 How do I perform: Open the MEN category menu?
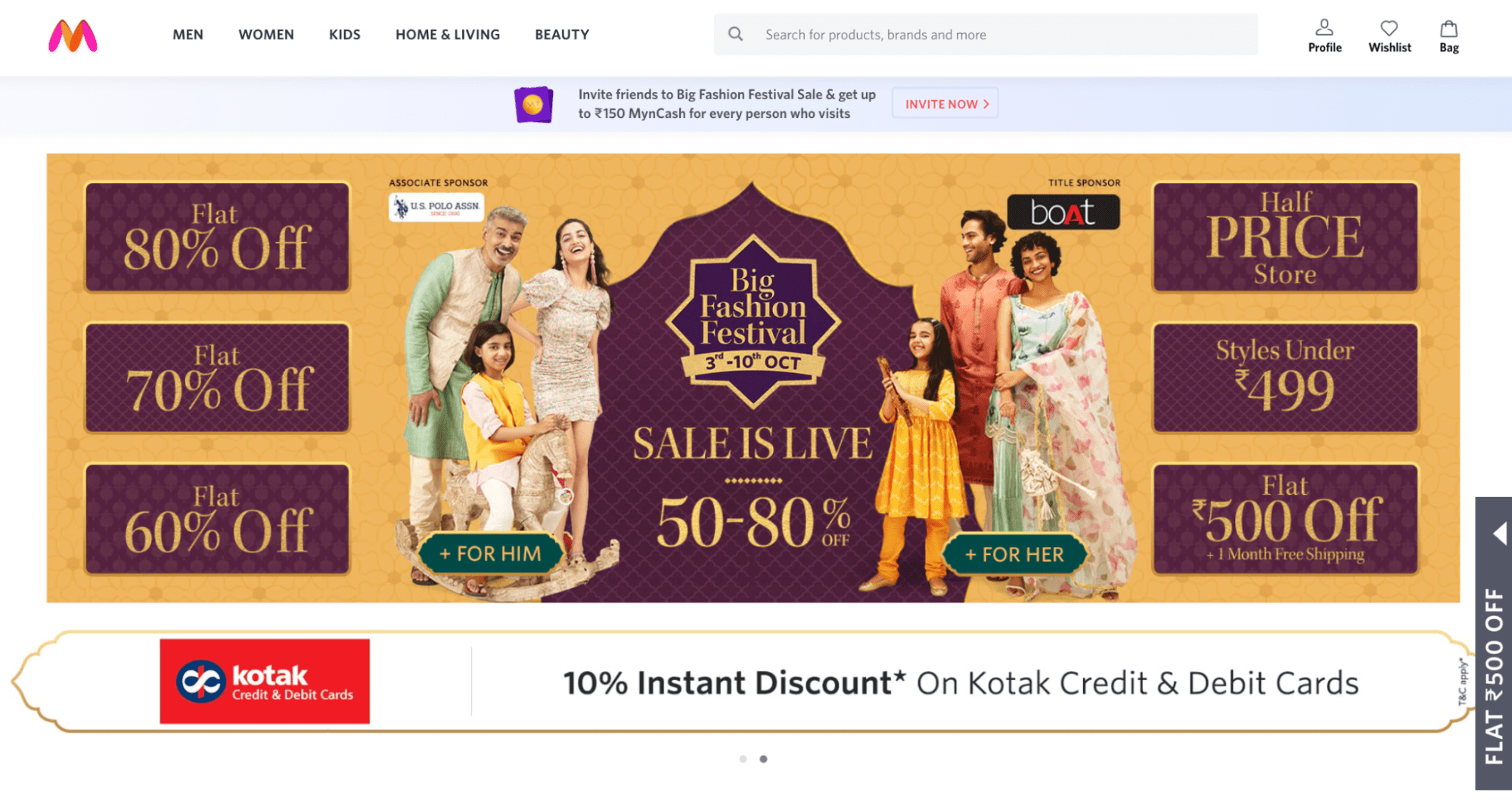(x=188, y=35)
